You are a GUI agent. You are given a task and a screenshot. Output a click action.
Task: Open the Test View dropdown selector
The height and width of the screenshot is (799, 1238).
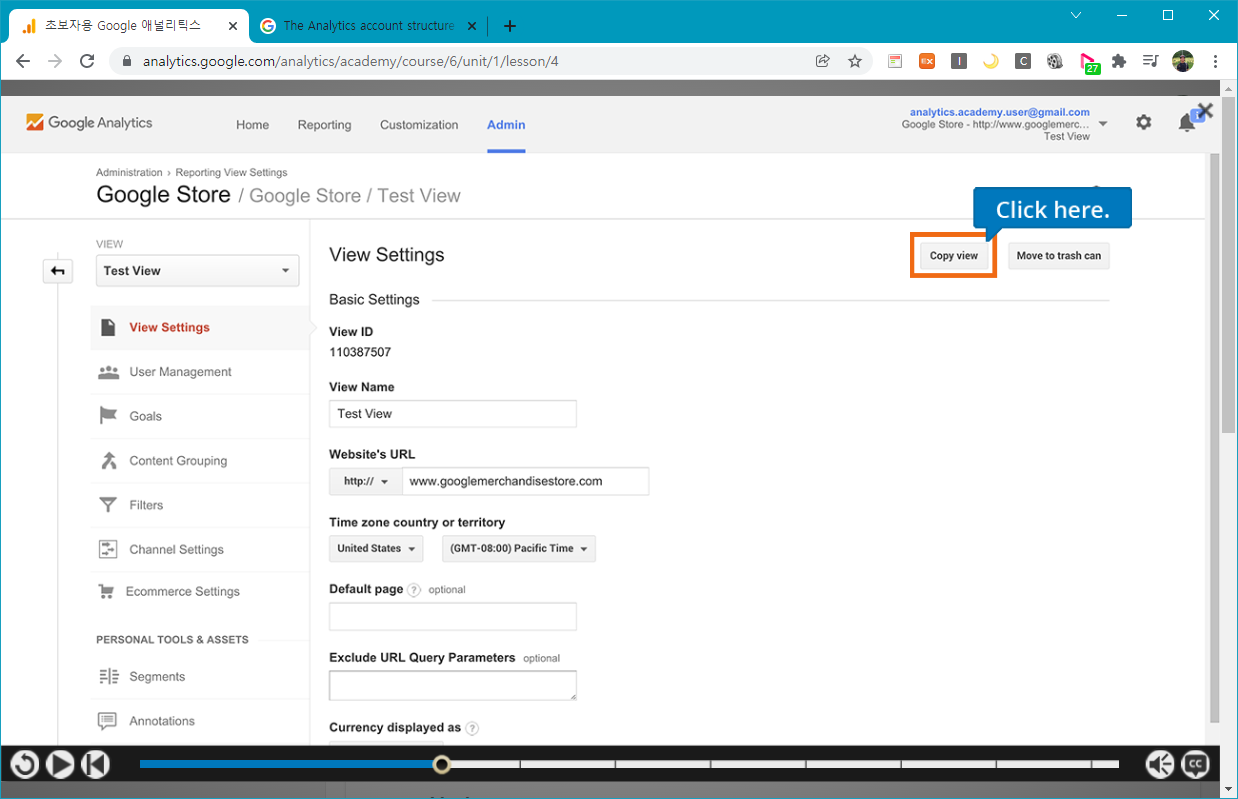[x=197, y=271]
